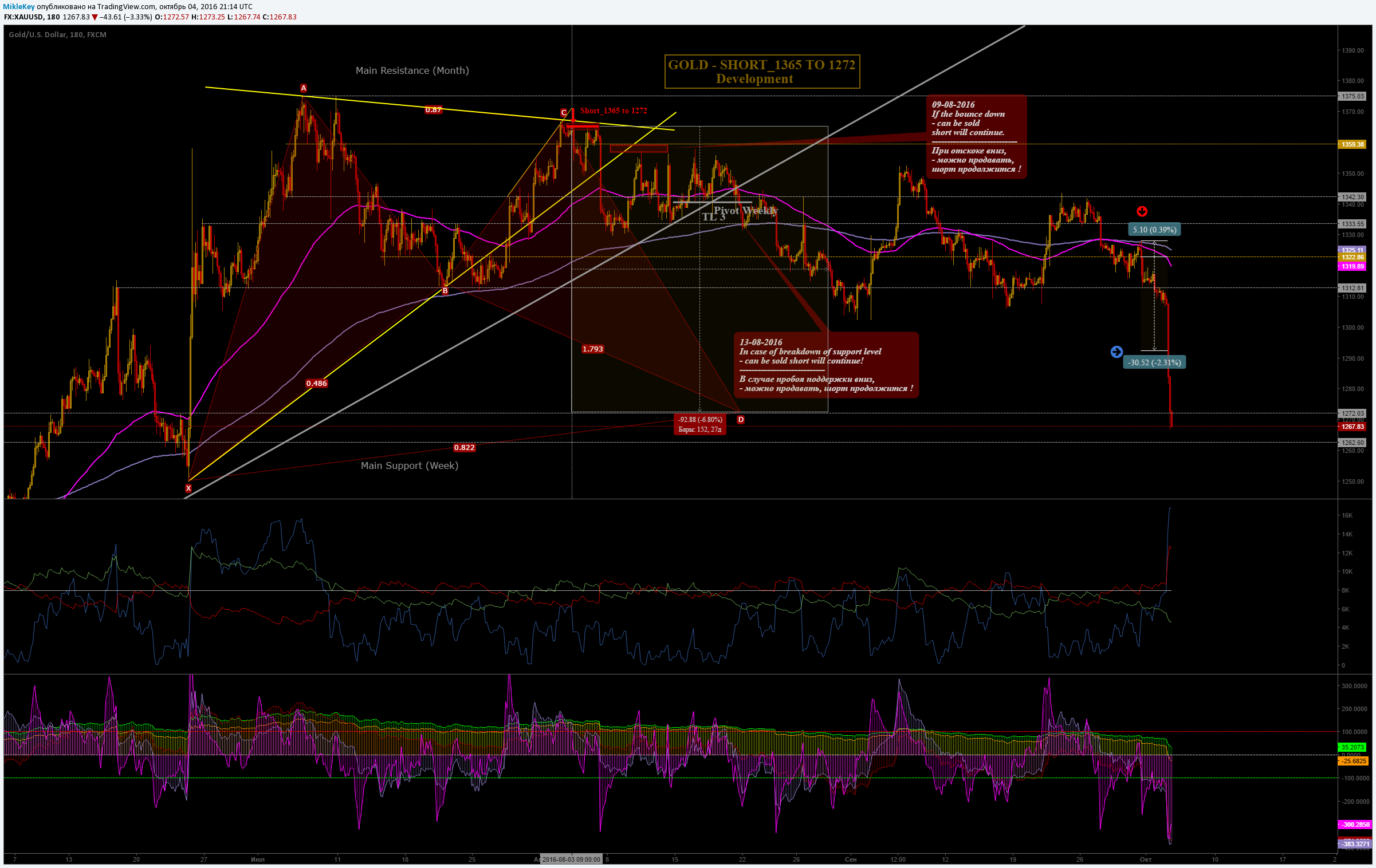Click the TL 3 text label
Image resolution: width=1376 pixels, height=868 pixels.
pos(714,217)
